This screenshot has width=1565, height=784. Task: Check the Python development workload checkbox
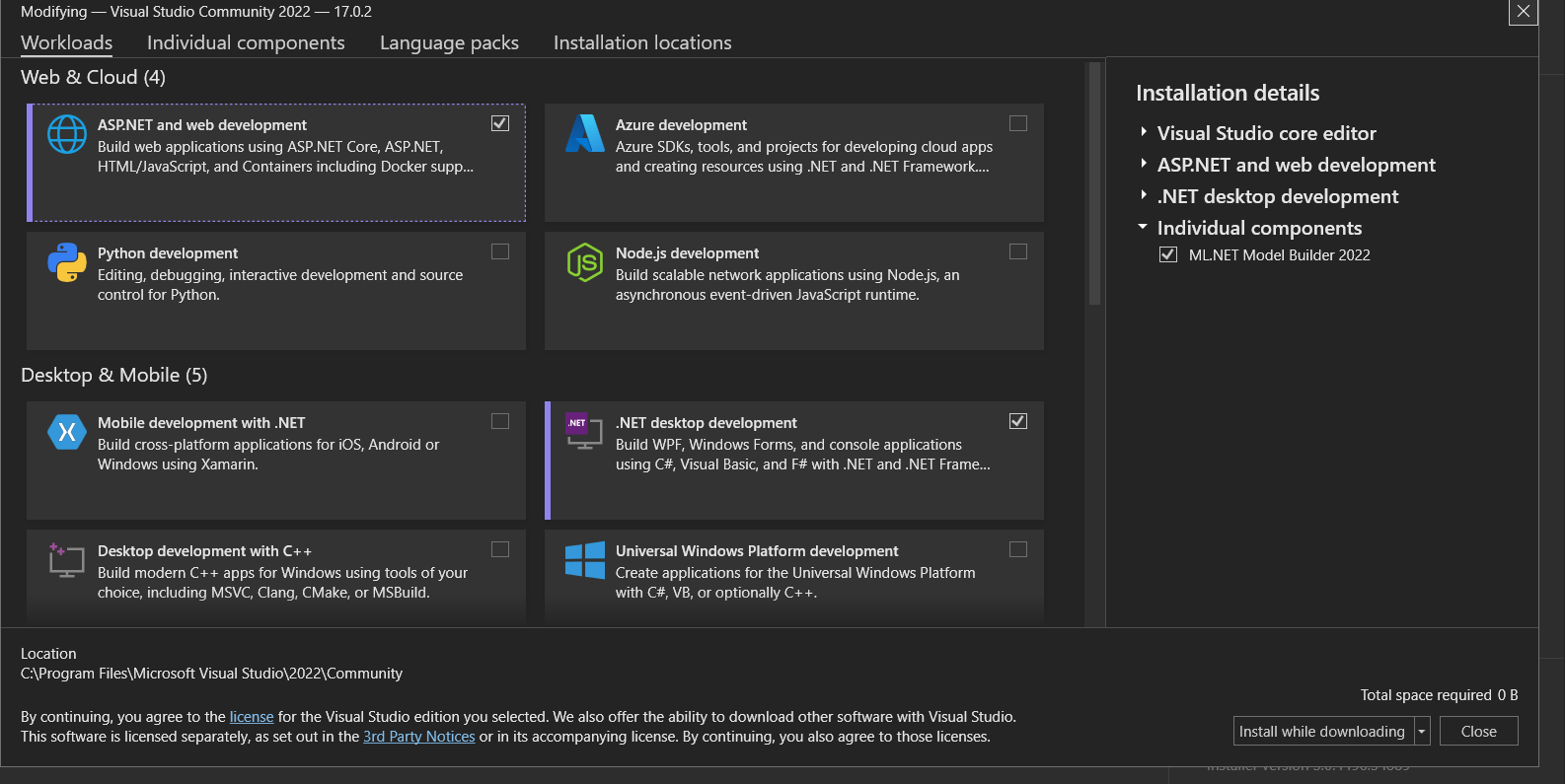[x=500, y=251]
